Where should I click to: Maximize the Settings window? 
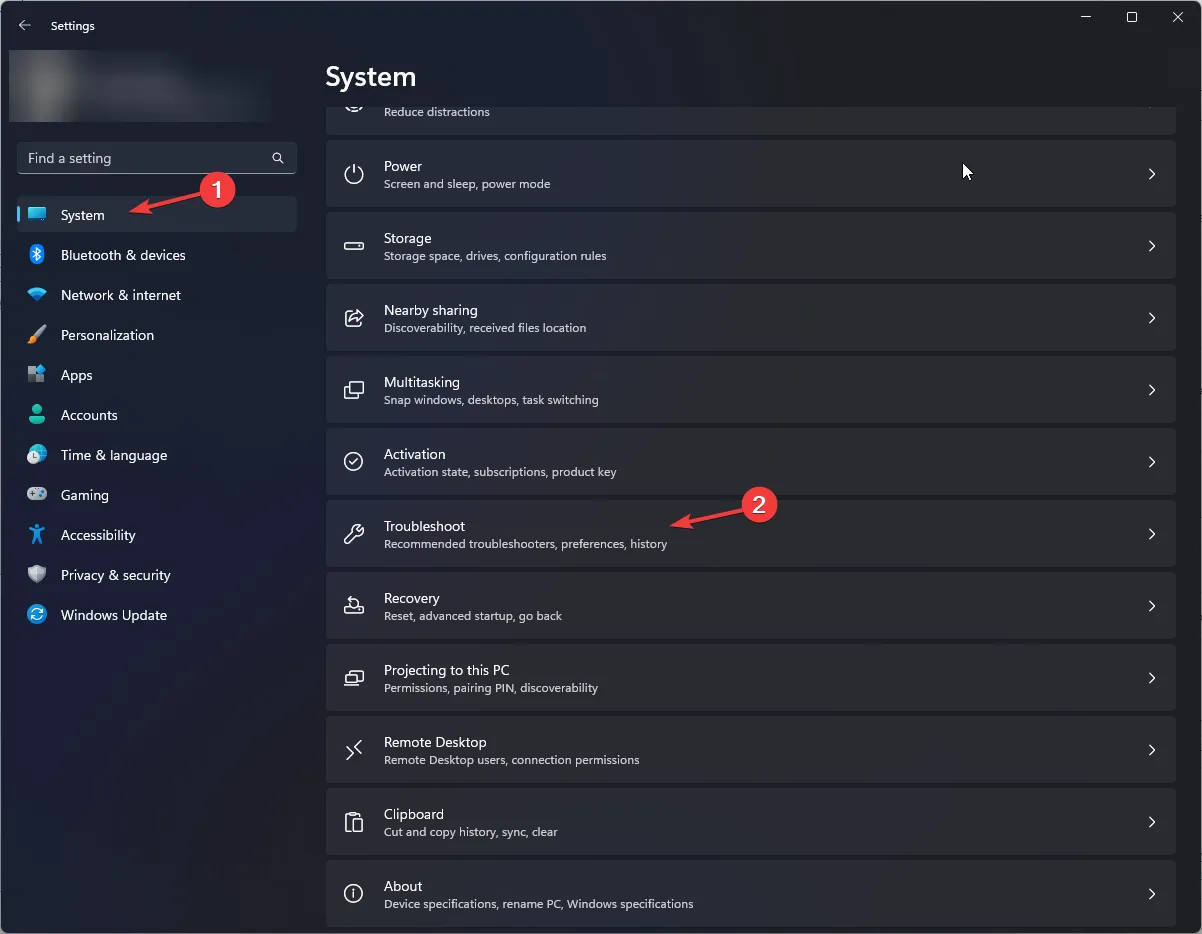tap(1131, 17)
